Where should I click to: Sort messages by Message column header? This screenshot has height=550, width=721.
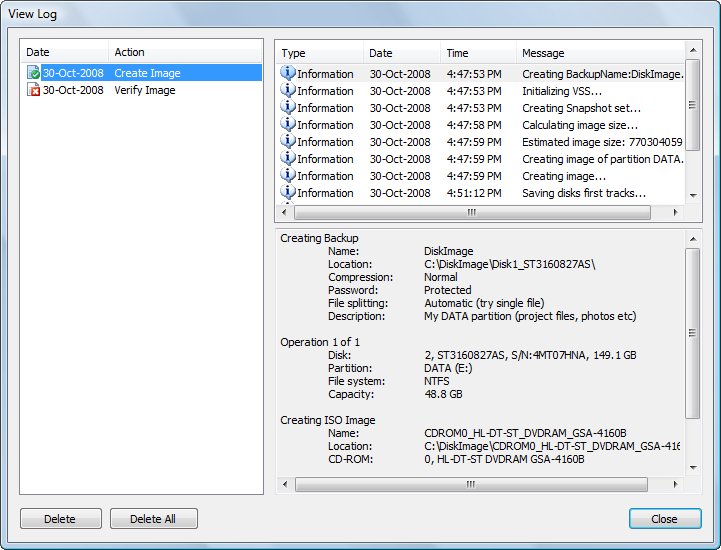coord(601,53)
